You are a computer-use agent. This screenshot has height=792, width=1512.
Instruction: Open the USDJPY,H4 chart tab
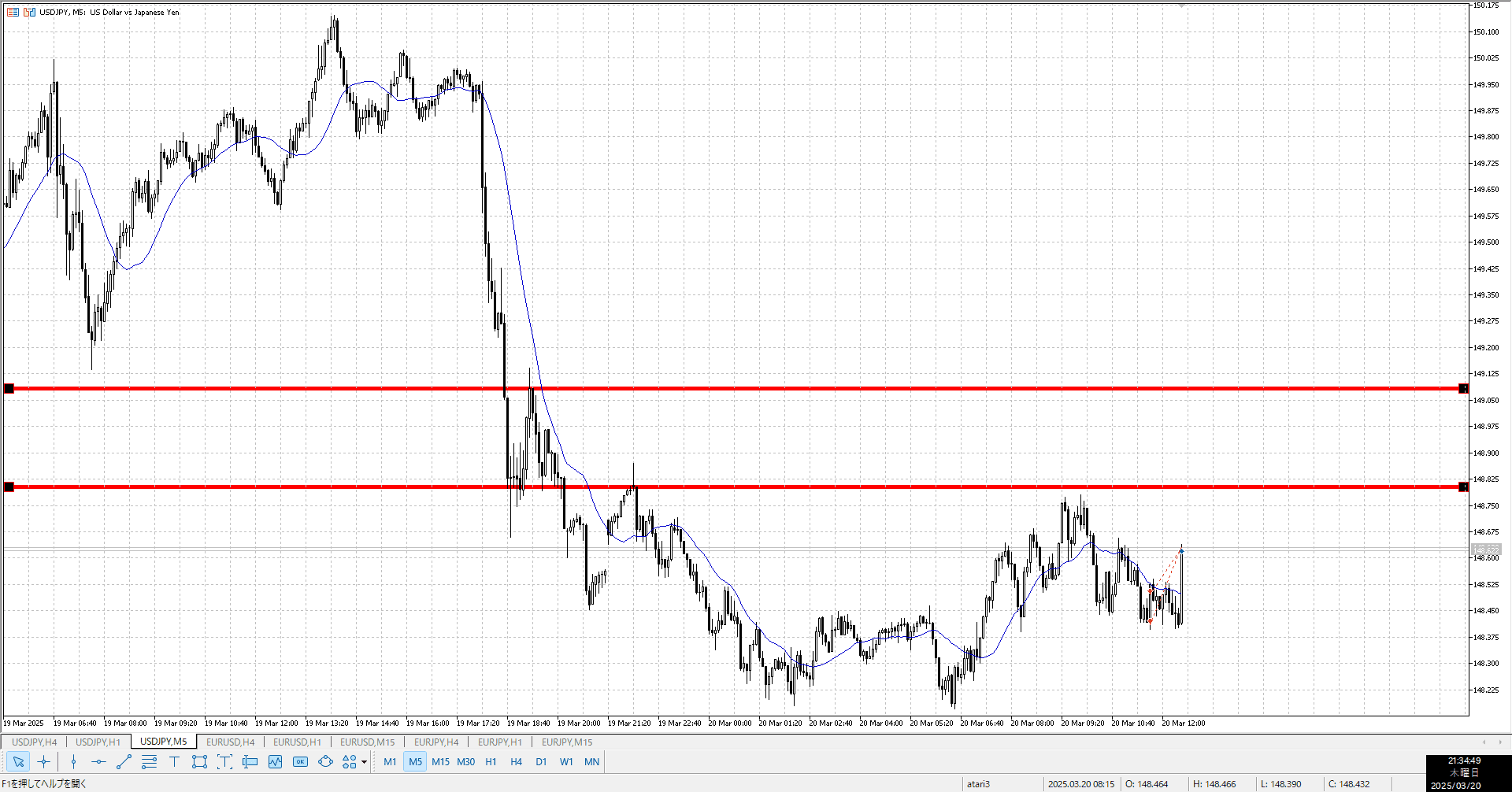pos(34,742)
